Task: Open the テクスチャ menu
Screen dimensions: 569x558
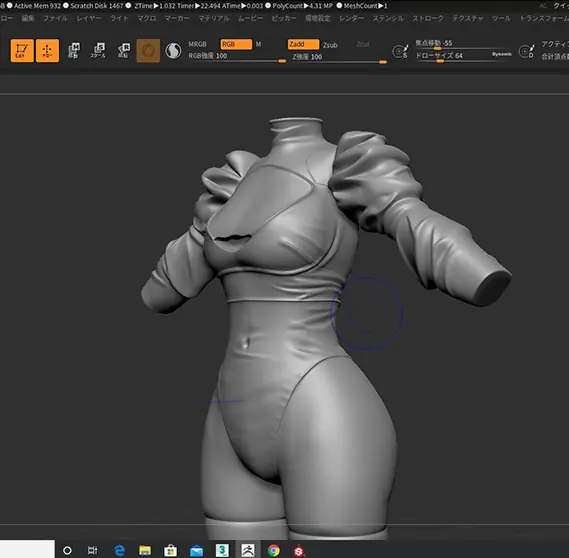Action: click(467, 18)
